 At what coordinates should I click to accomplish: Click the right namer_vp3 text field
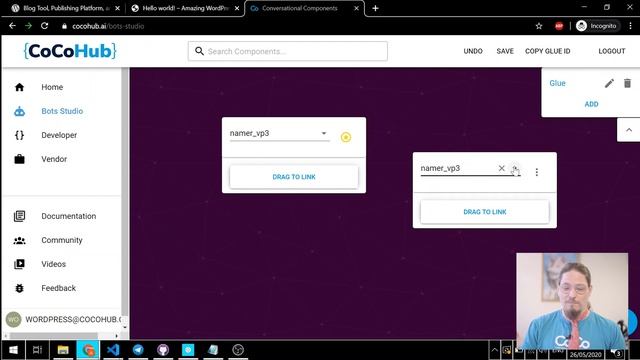point(457,168)
